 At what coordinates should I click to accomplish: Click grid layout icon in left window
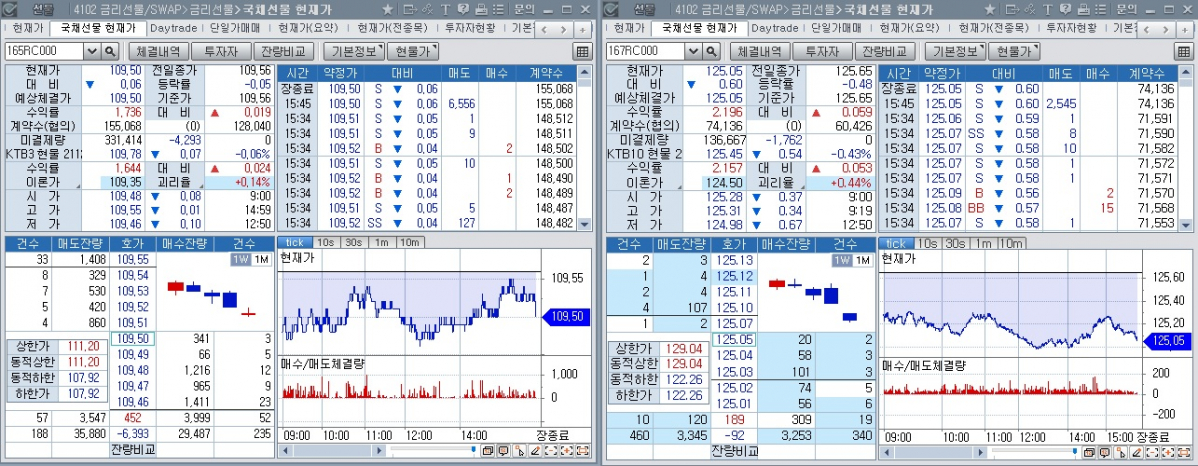point(582,51)
